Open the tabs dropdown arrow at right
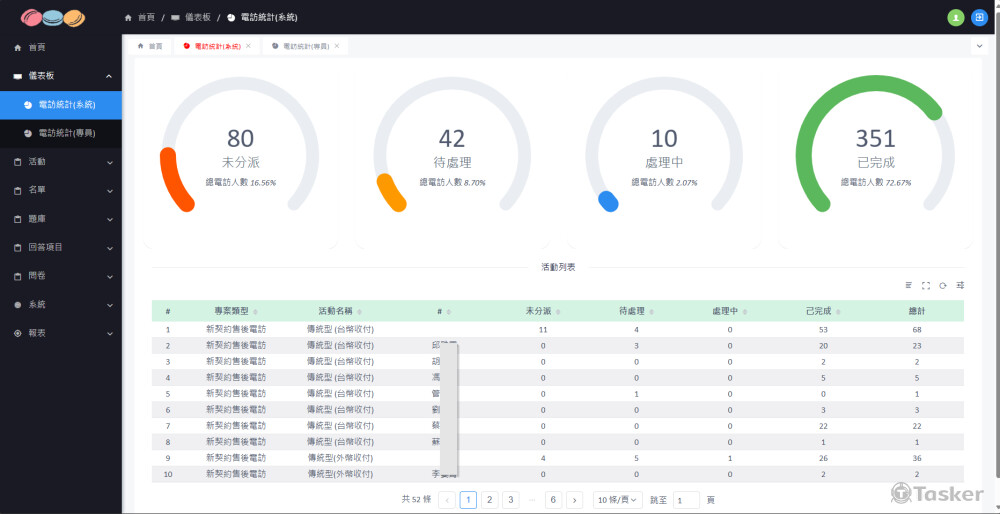1000x514 pixels. pos(978,46)
